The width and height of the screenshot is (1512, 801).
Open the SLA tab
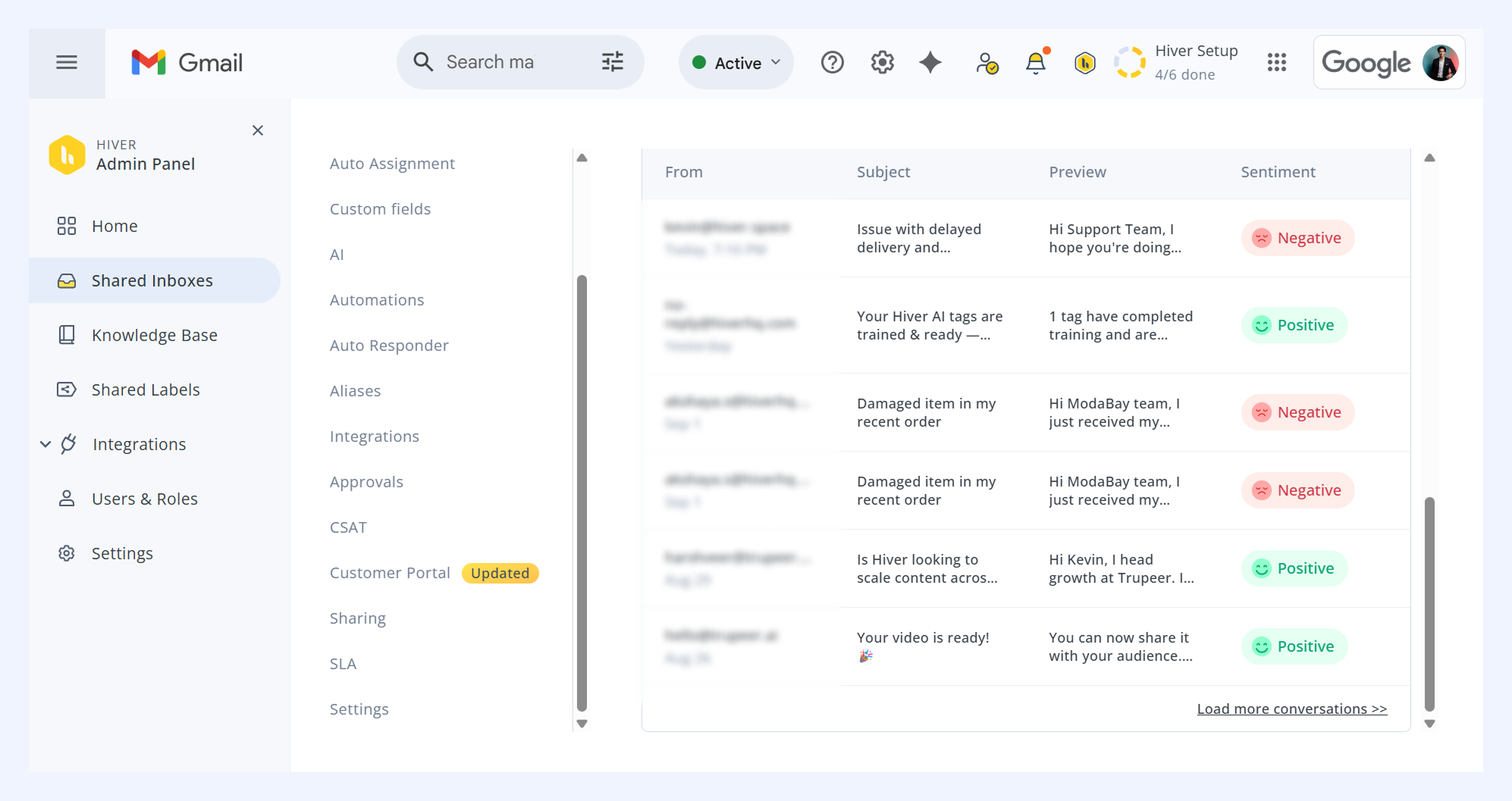pyautogui.click(x=343, y=664)
